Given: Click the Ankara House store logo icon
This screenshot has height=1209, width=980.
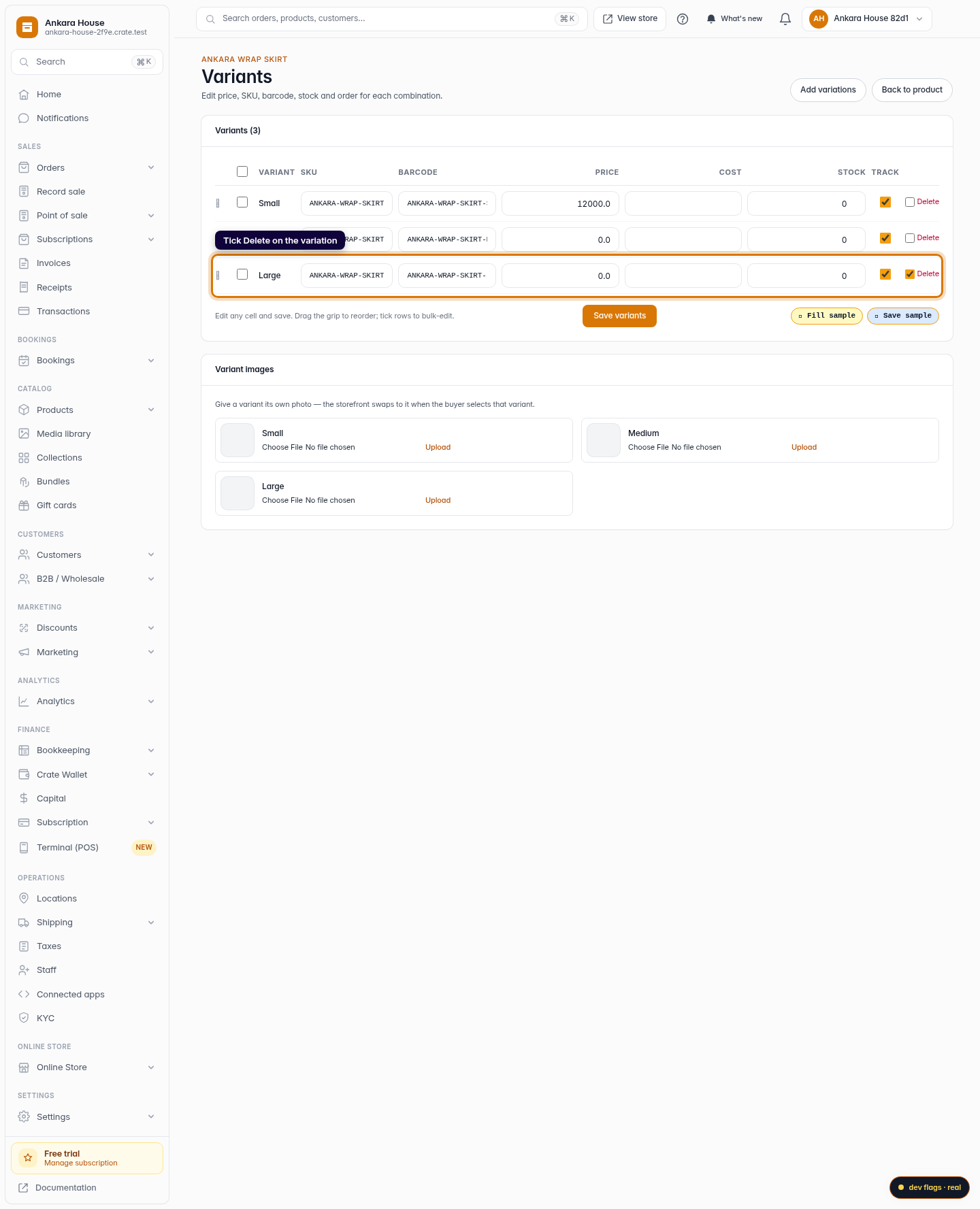Looking at the screenshot, I should [27, 27].
